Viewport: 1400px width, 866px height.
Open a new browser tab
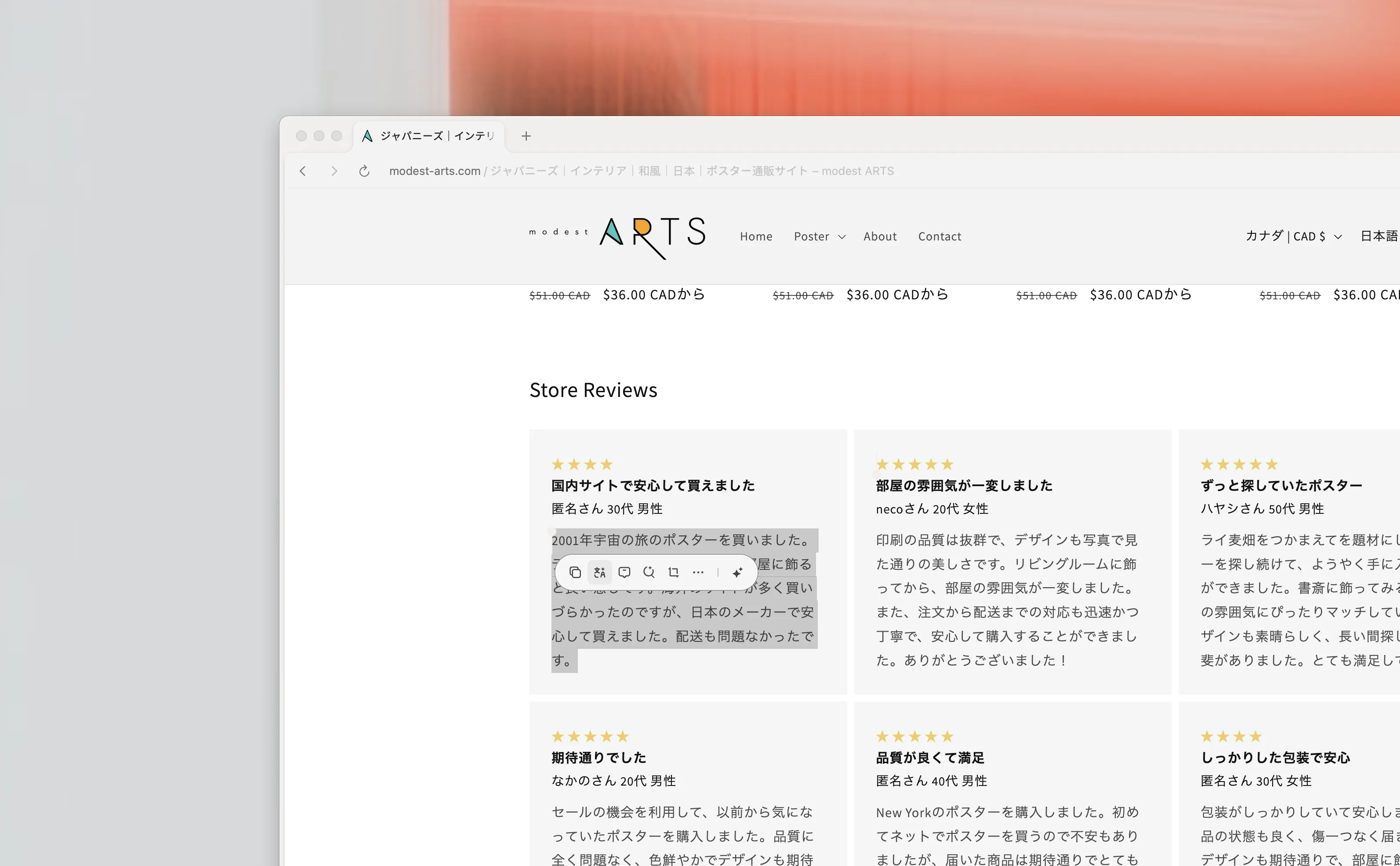(526, 136)
